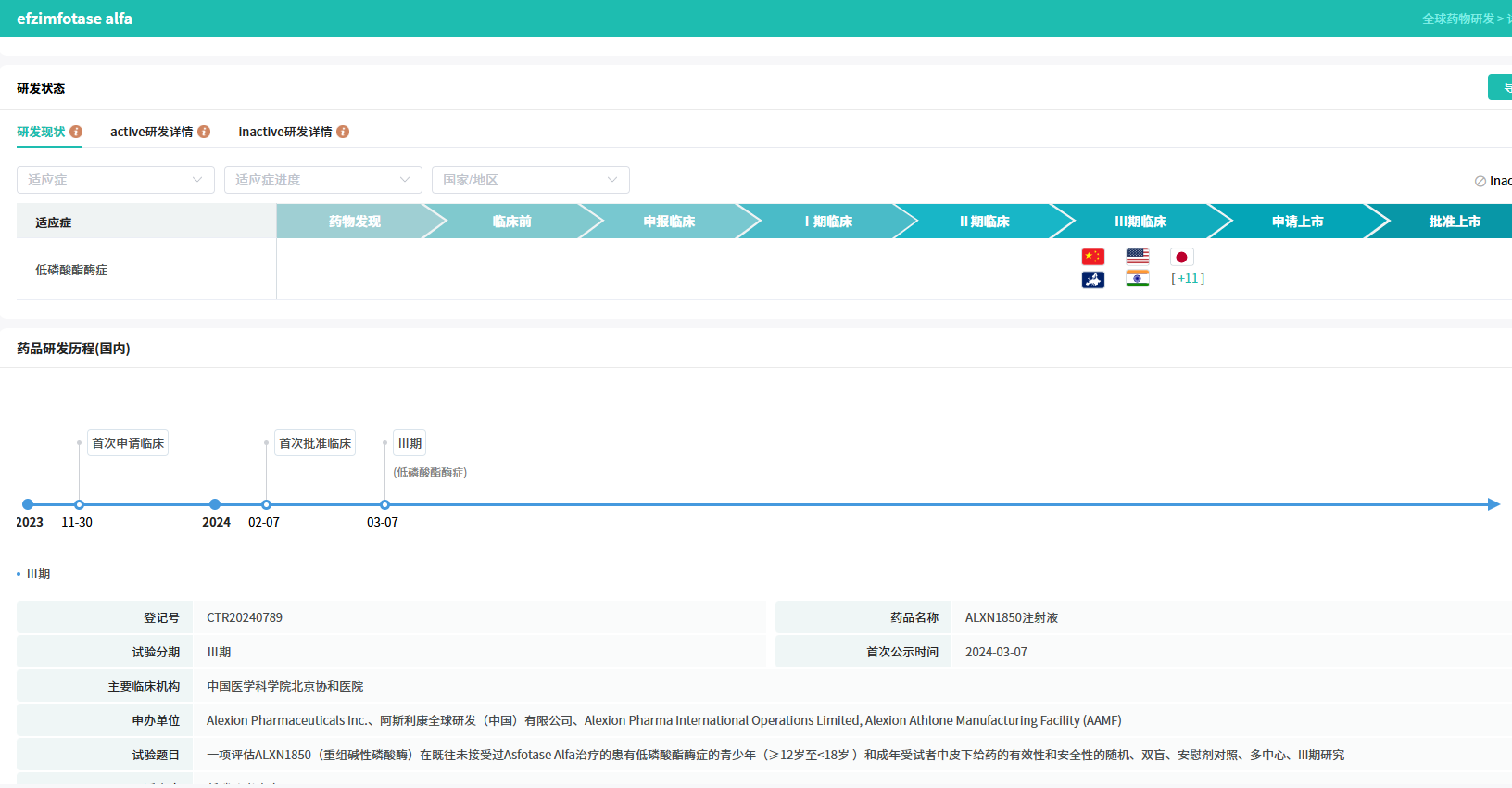
Task: Click info icon beside inactive研发详情
Action: (x=343, y=132)
